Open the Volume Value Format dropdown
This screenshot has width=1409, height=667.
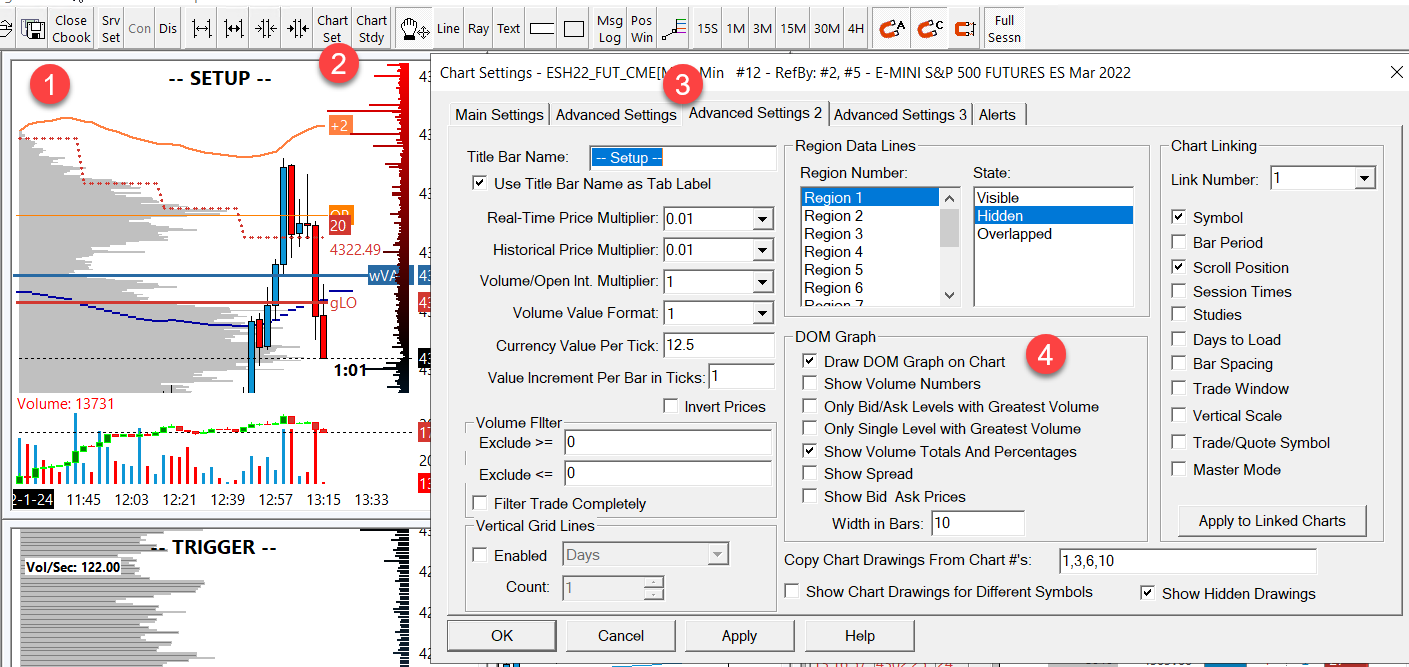pyautogui.click(x=762, y=314)
